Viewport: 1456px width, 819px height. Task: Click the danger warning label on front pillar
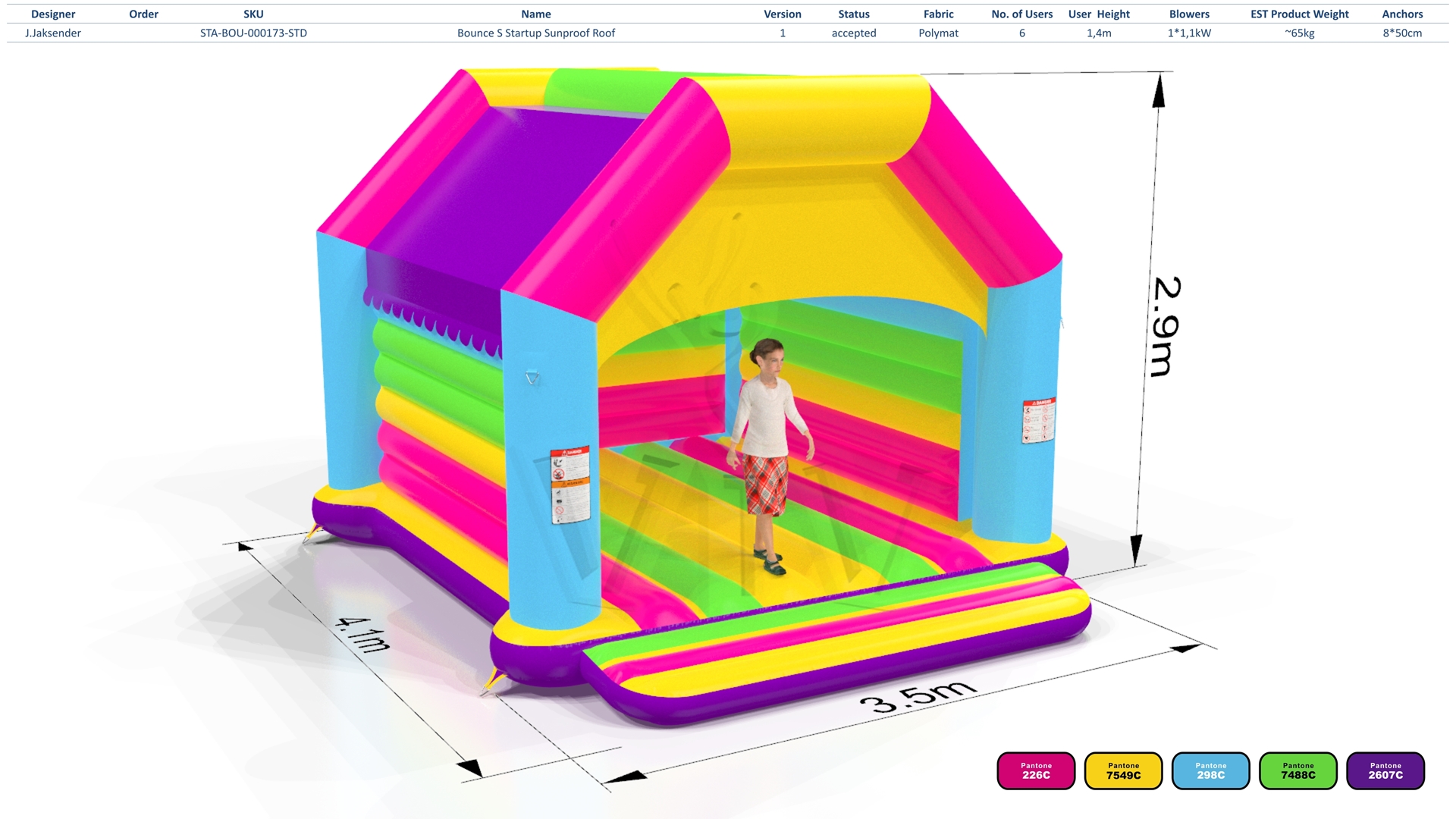click(570, 485)
